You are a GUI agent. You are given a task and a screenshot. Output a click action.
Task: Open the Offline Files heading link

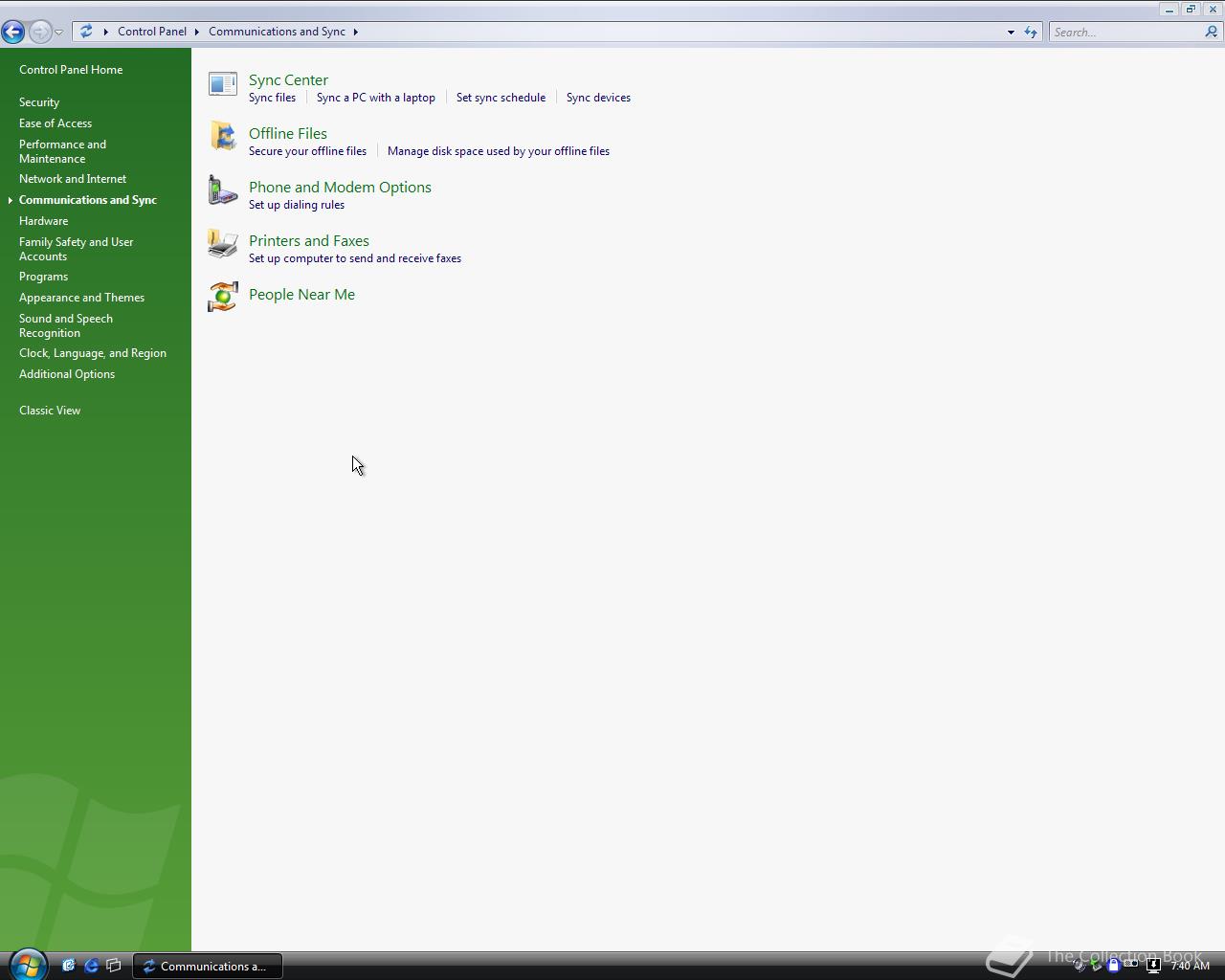click(288, 134)
